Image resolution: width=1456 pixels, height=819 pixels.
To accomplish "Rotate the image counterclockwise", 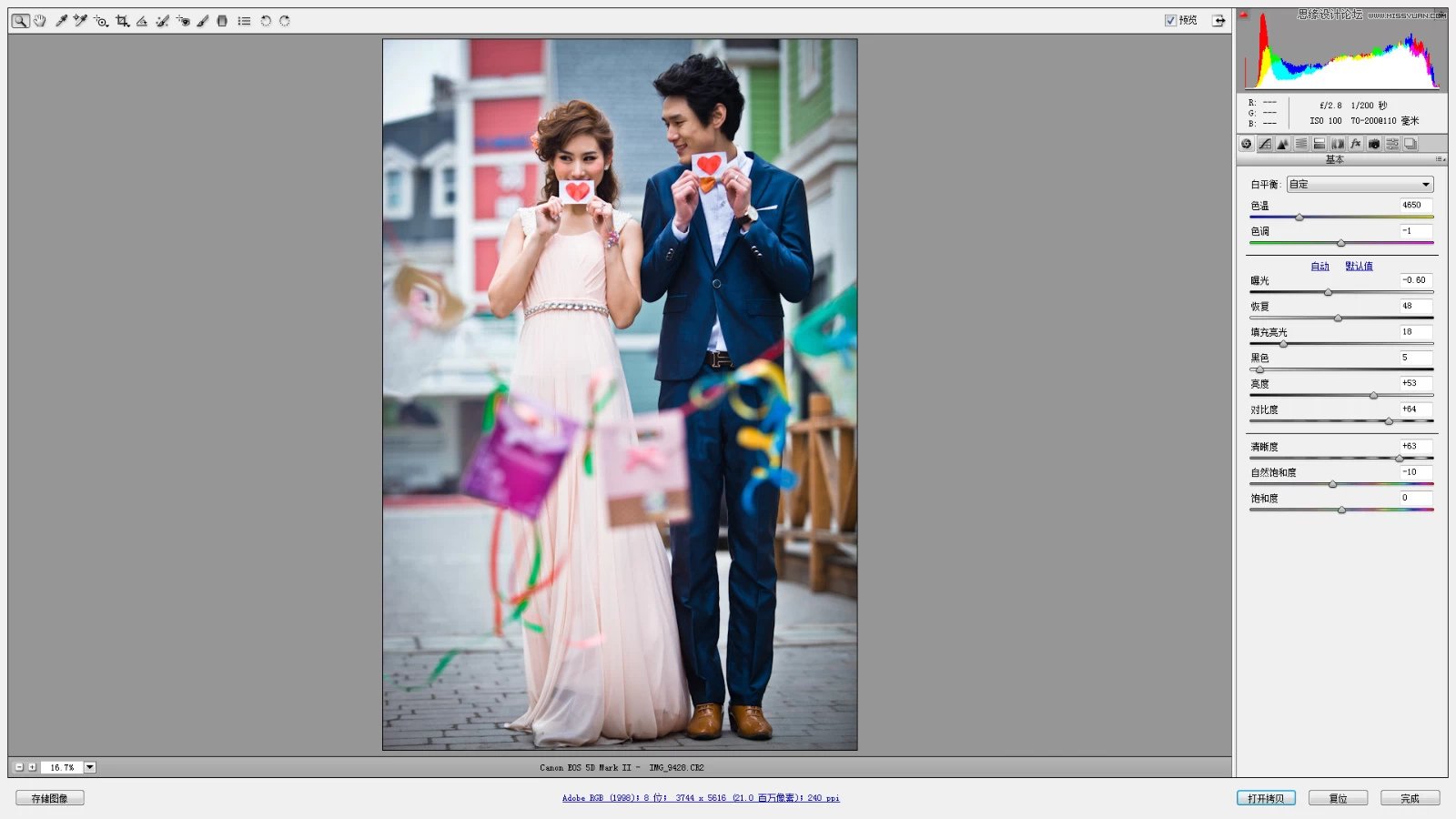I will 267,19.
